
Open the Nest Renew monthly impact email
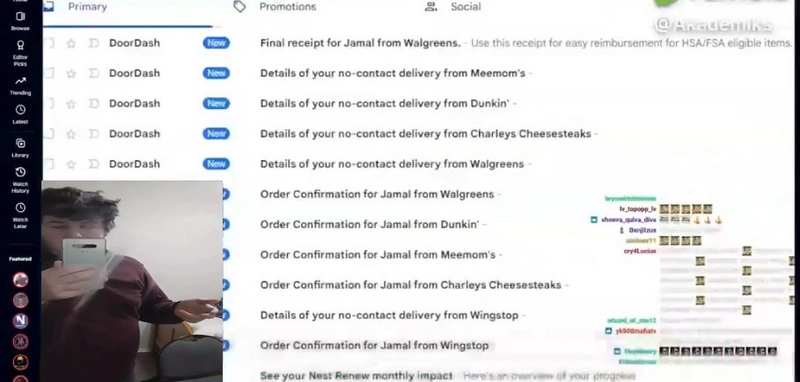tap(356, 376)
